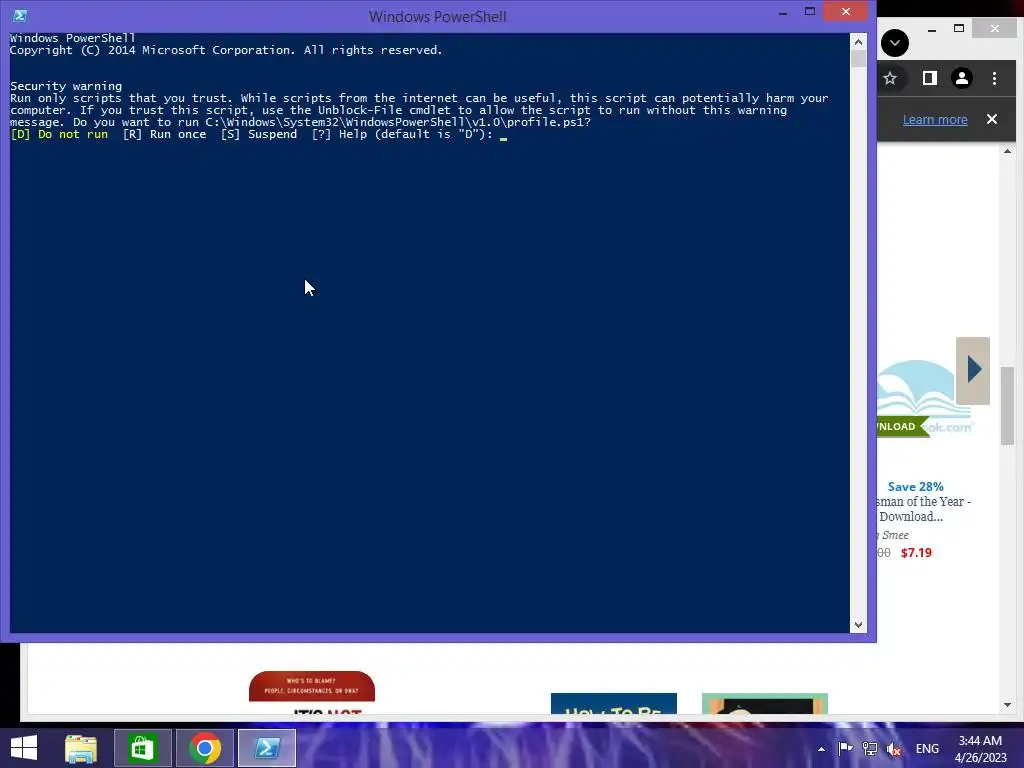
Task: Open the red book cover thumbnail in Chrome
Action: [312, 692]
